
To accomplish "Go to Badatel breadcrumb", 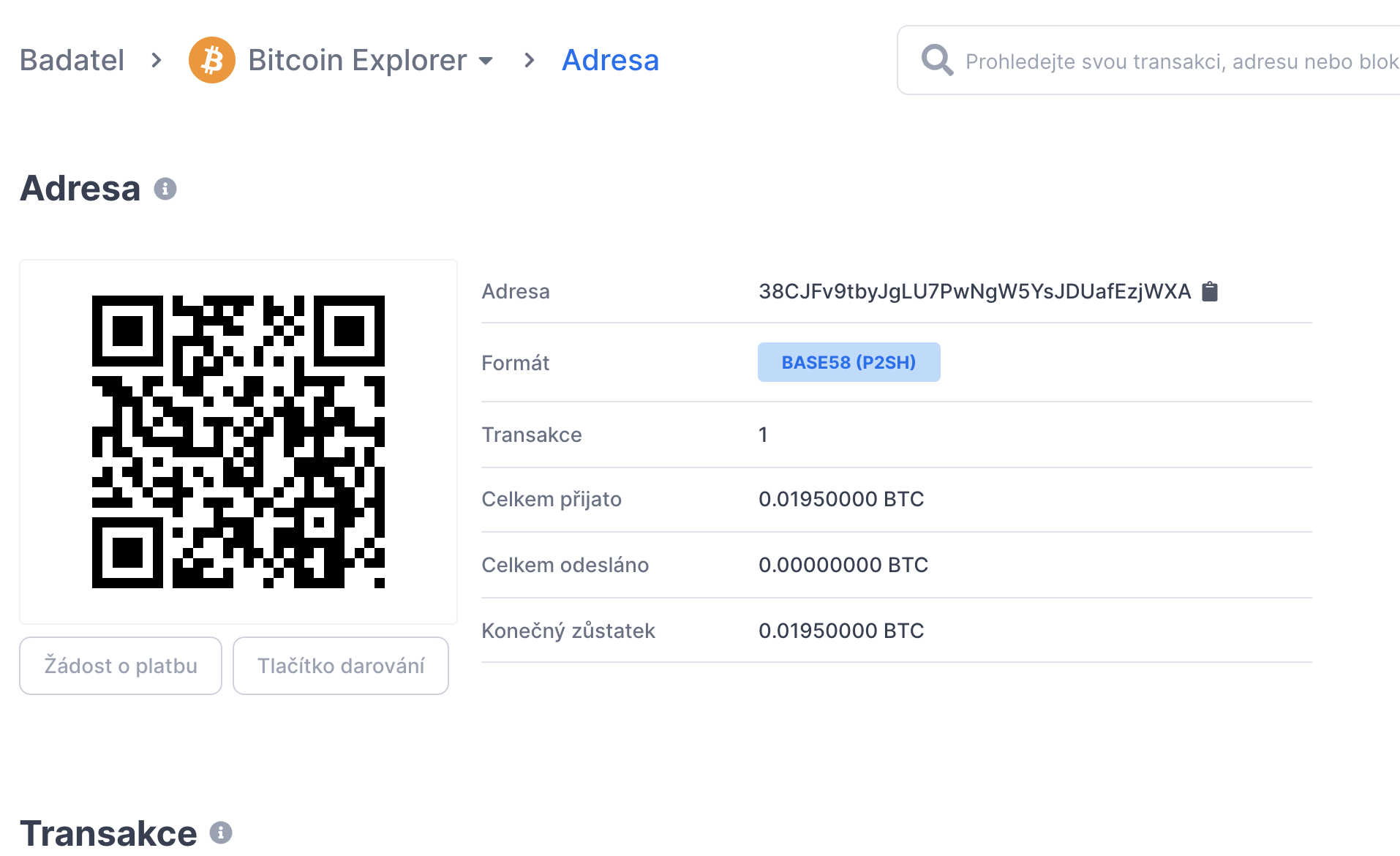I will pyautogui.click(x=72, y=60).
